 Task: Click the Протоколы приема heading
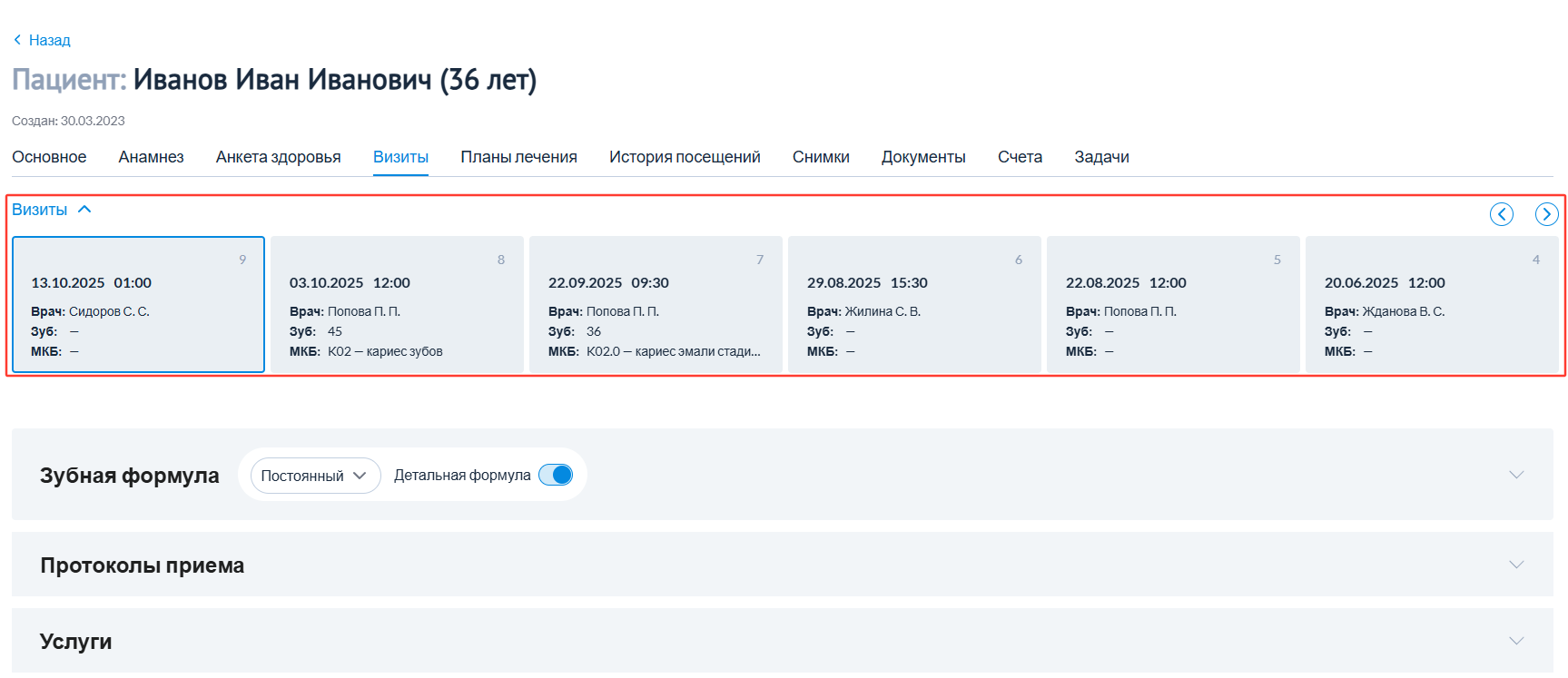[x=143, y=565]
